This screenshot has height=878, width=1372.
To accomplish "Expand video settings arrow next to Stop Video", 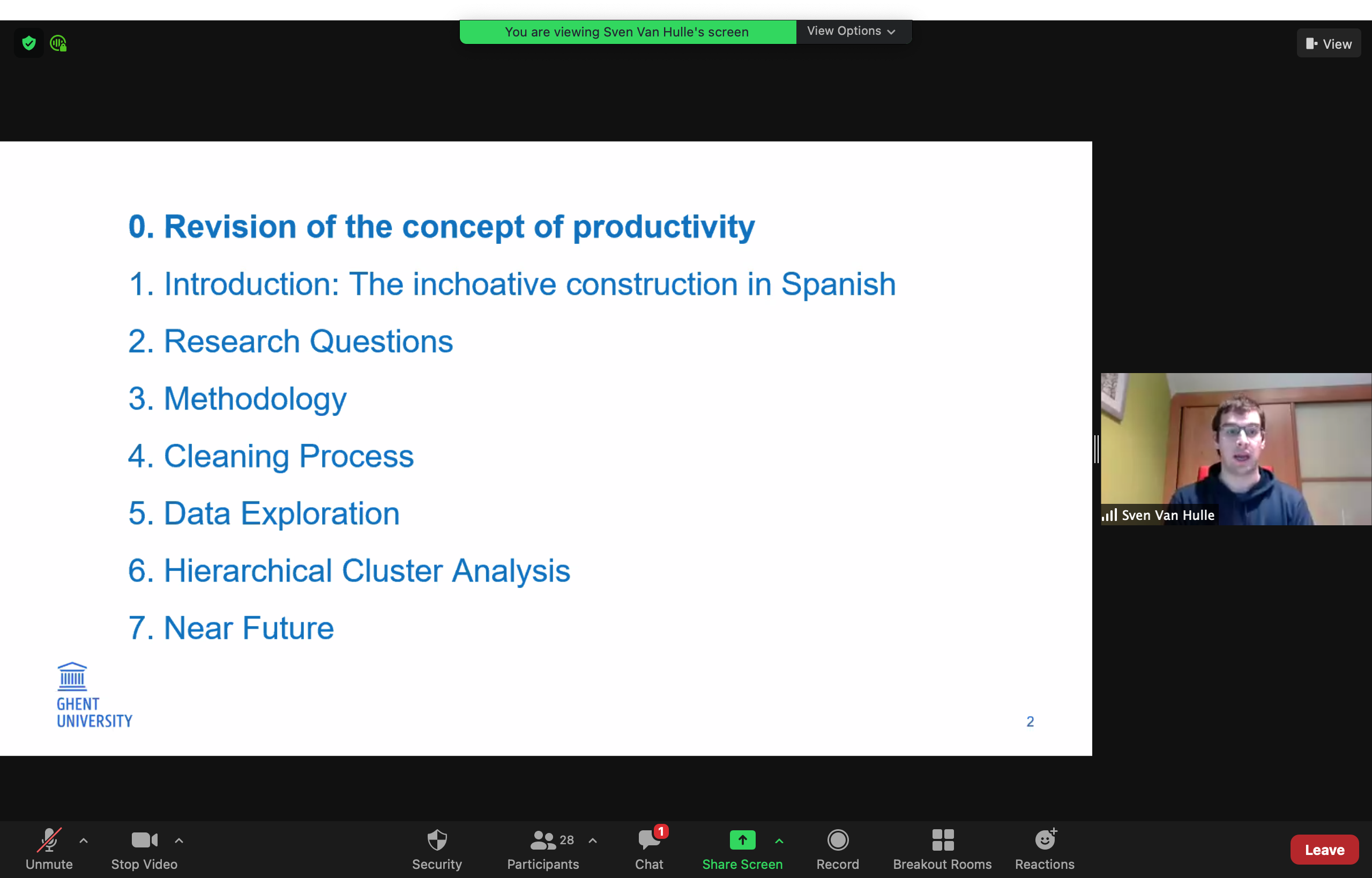I will (x=179, y=840).
